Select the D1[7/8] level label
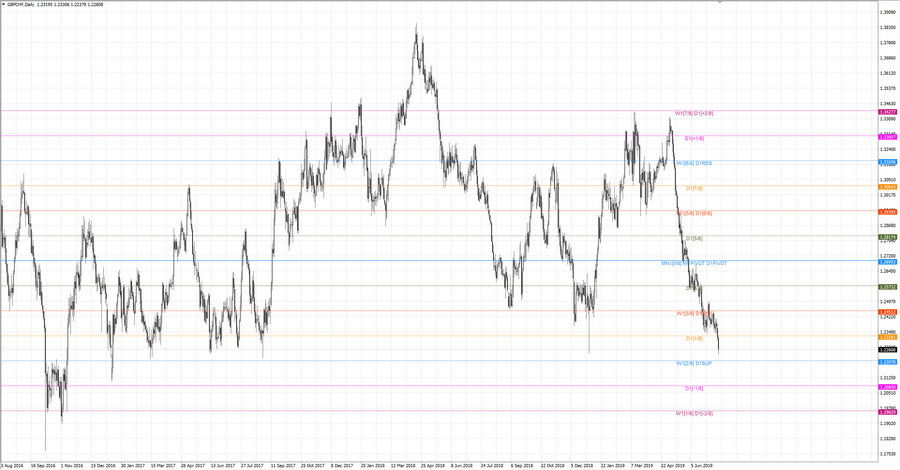Image resolution: width=900 pixels, height=470 pixels. point(694,188)
